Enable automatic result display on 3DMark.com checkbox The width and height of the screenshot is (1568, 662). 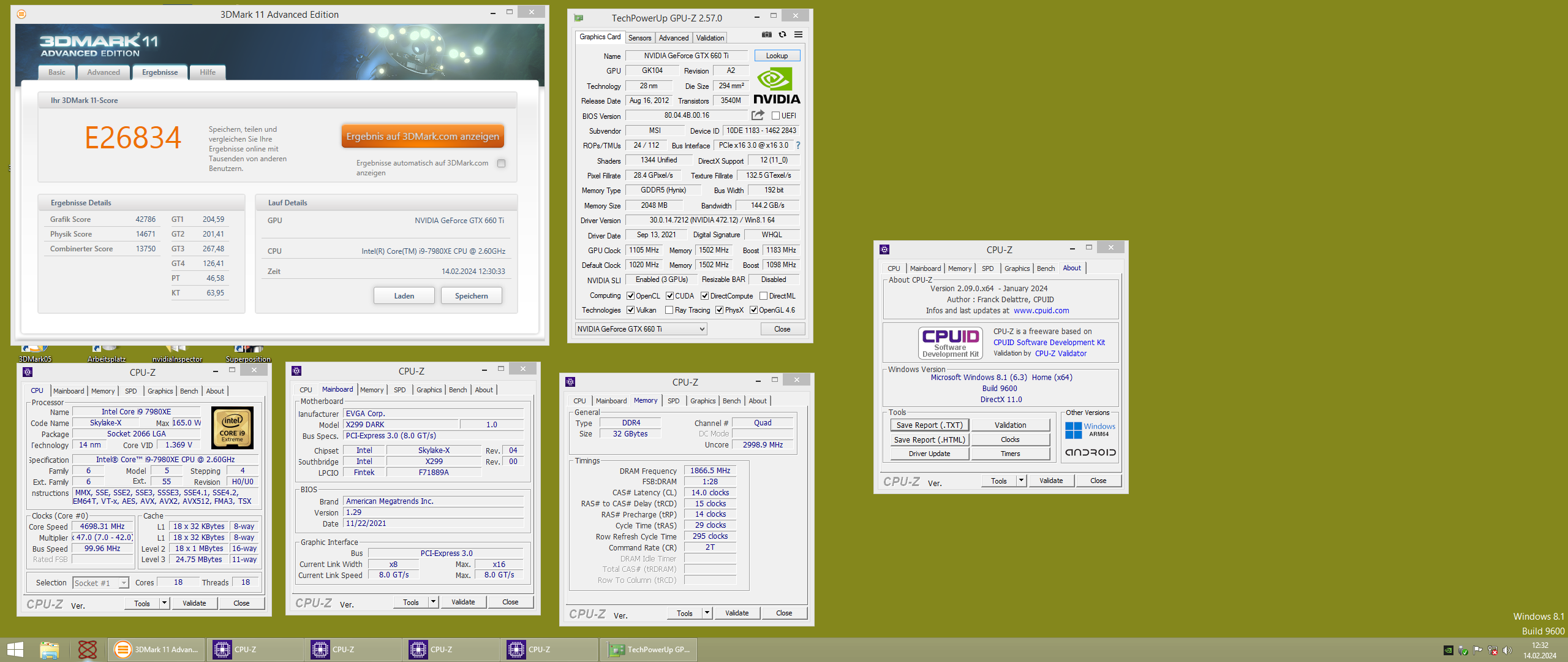click(501, 163)
